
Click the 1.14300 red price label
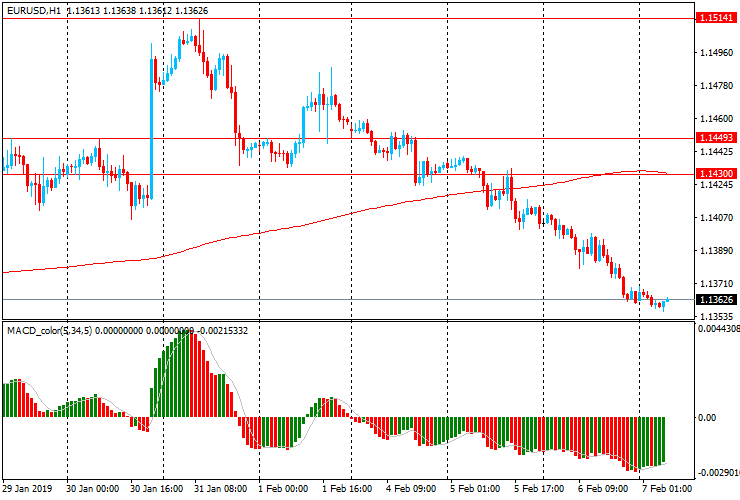point(716,174)
